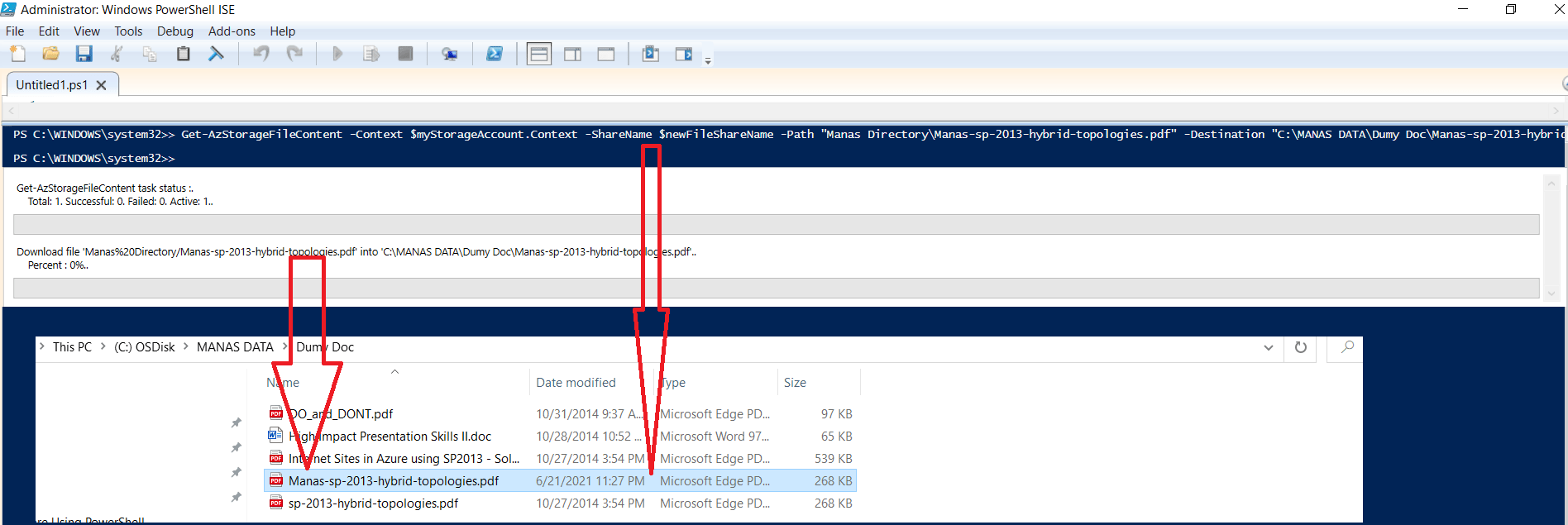Run the script with the green play icon
This screenshot has height=525, width=1568.
[x=337, y=54]
